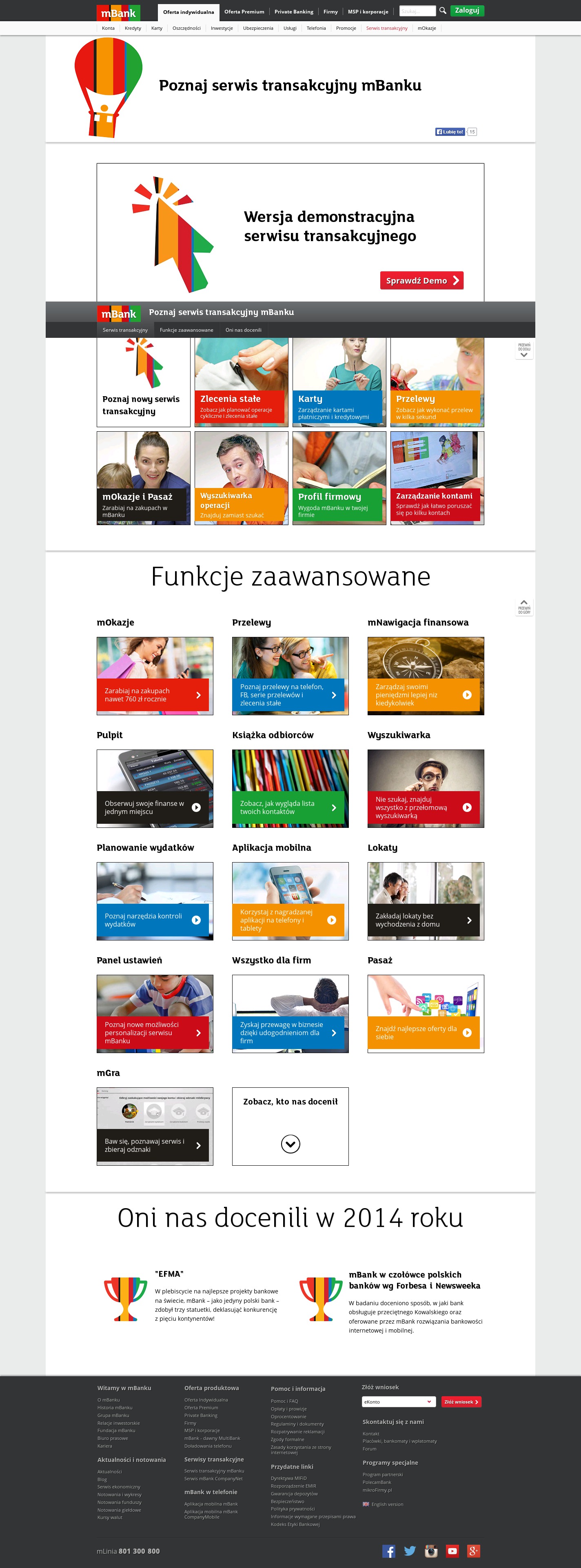Click the cursor icon in the demo banner
This screenshot has height=1568, width=581.
(x=173, y=234)
